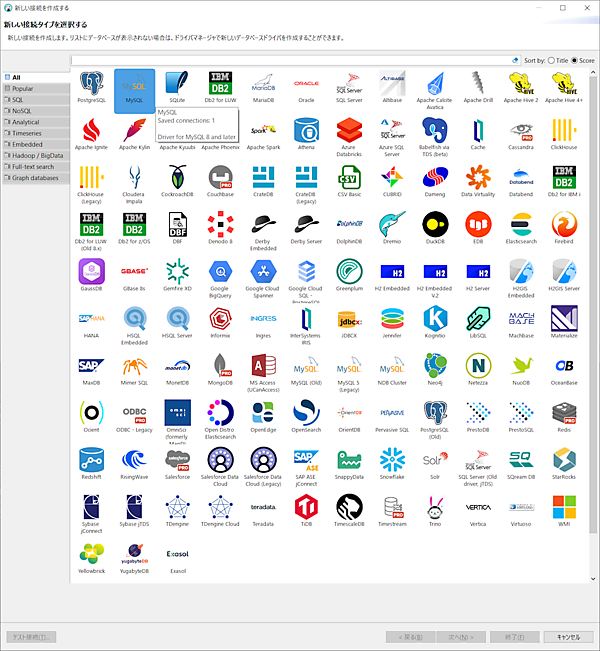Filter by Hadoop / BigData category
Screen dimensions: 600x651
click(36, 156)
